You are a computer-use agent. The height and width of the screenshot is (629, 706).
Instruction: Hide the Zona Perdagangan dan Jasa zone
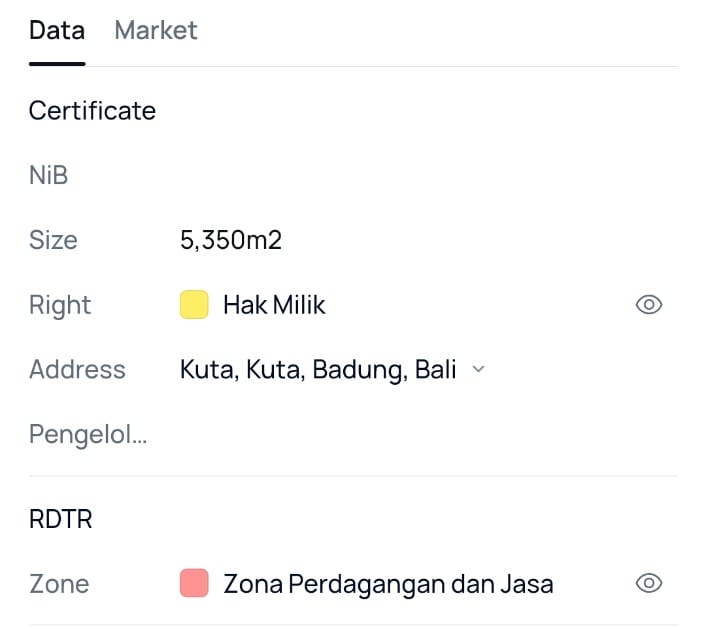coord(649,583)
